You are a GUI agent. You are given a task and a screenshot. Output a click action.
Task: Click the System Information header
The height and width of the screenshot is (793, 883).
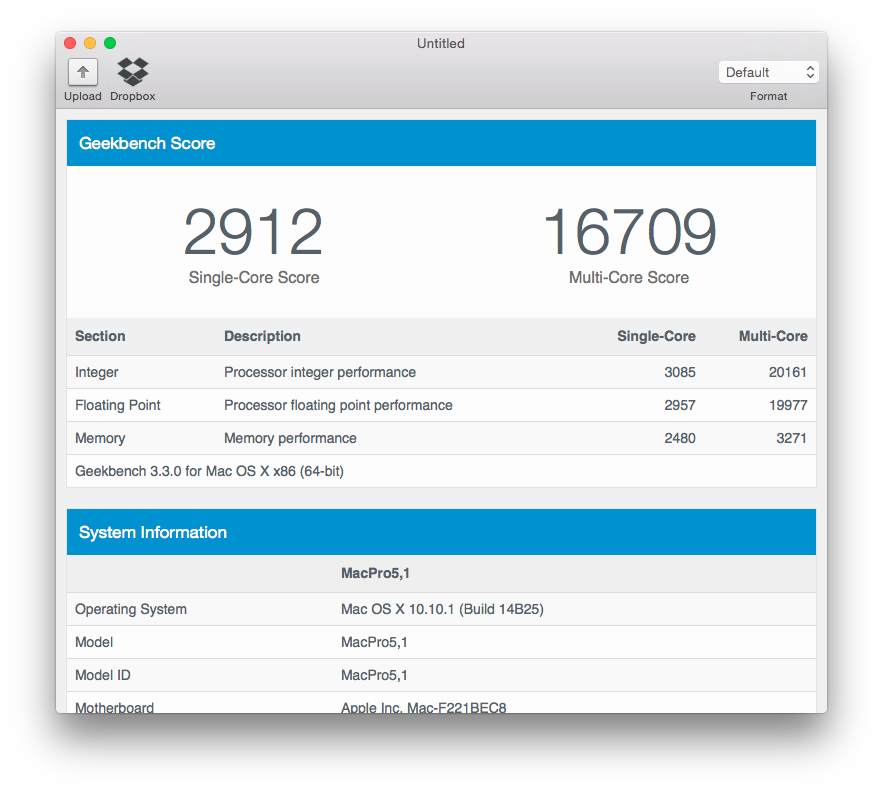[x=442, y=532]
